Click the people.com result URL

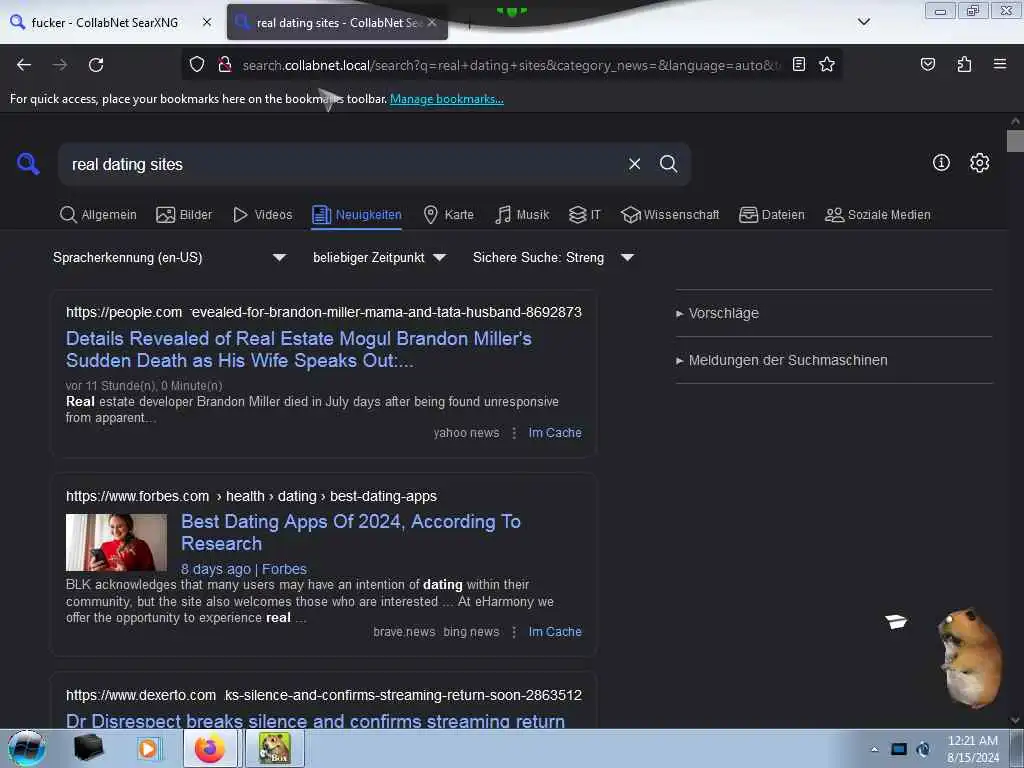(x=323, y=312)
